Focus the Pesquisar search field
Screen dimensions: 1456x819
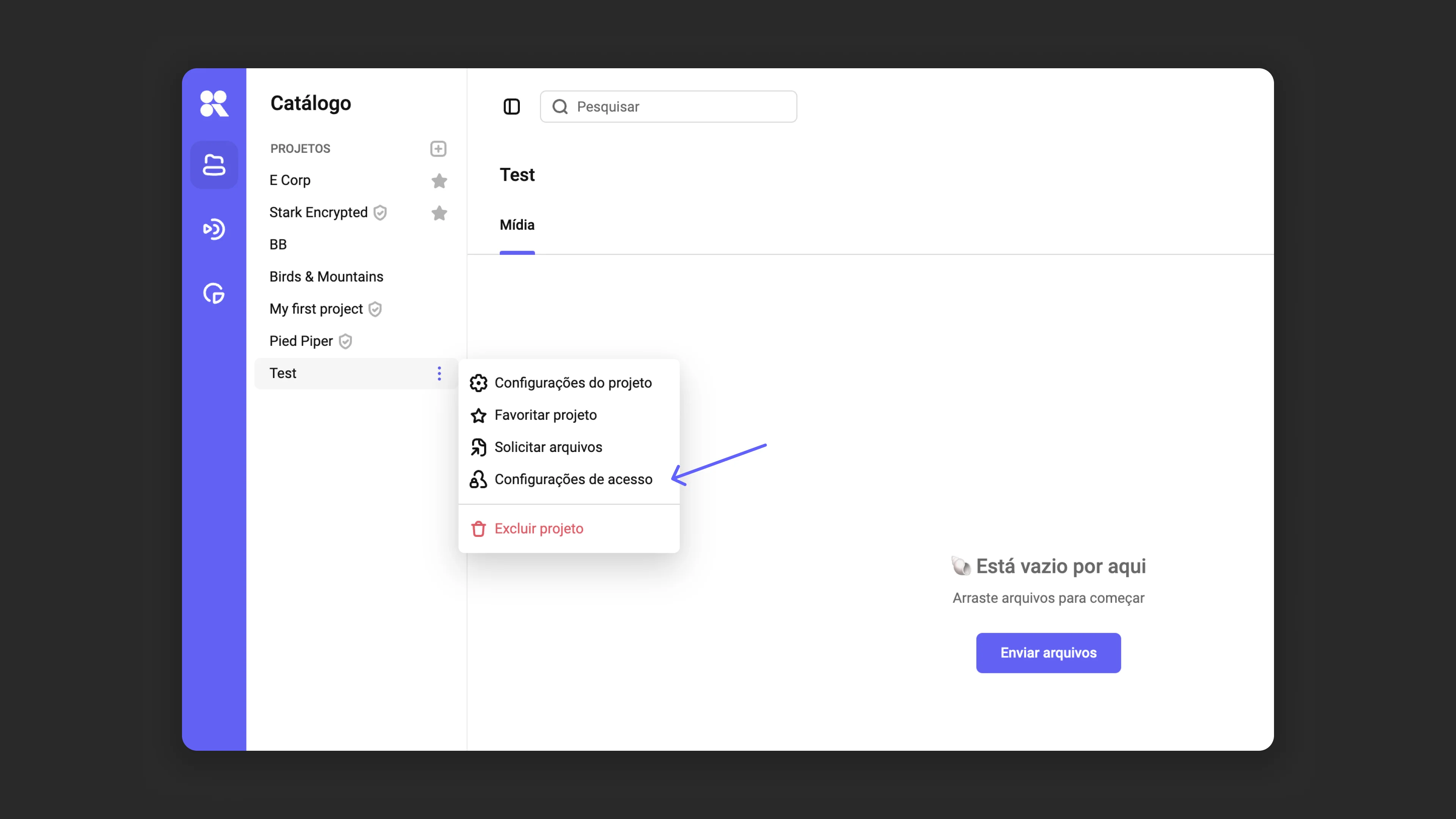668,106
